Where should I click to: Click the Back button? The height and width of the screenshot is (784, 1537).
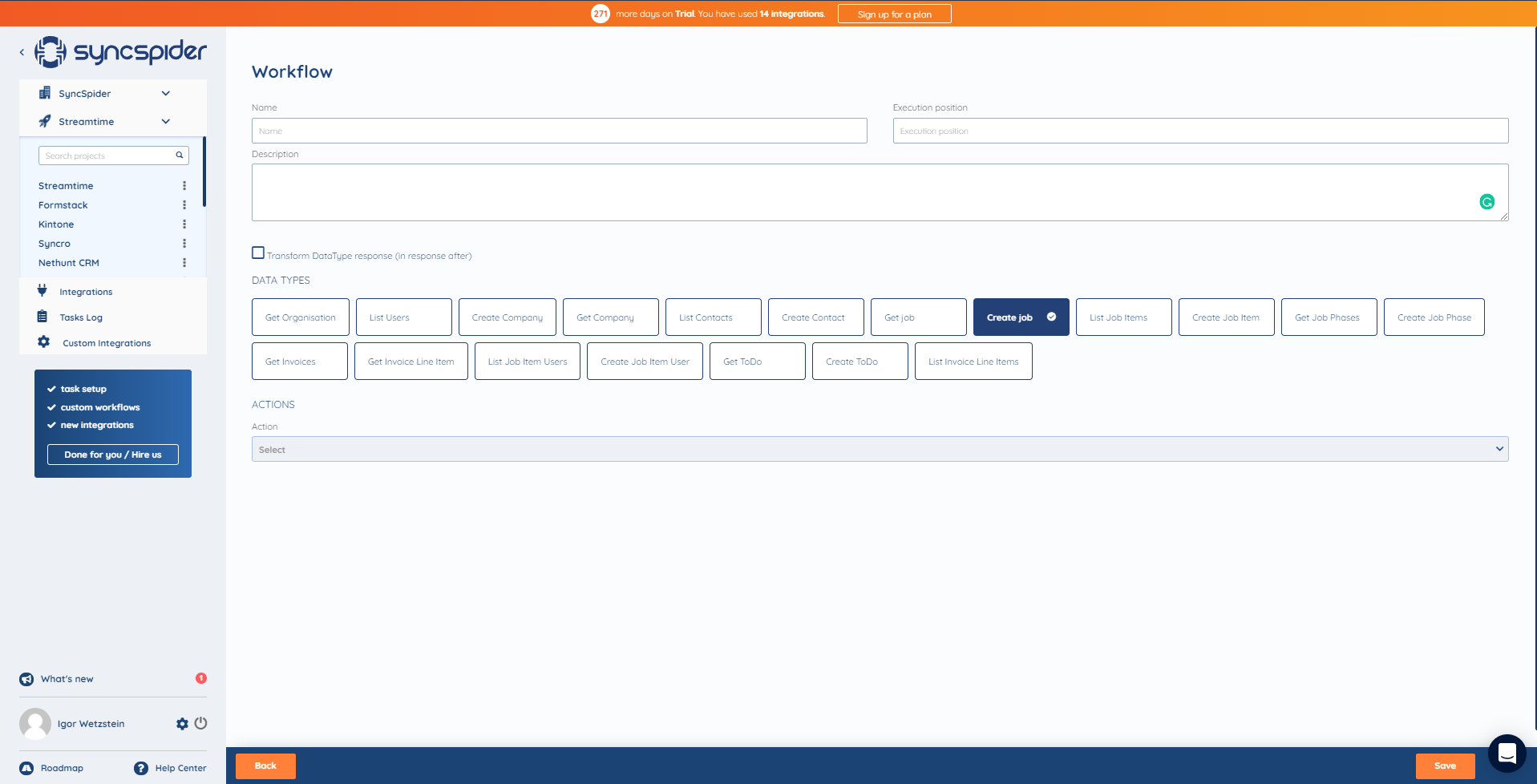265,766
